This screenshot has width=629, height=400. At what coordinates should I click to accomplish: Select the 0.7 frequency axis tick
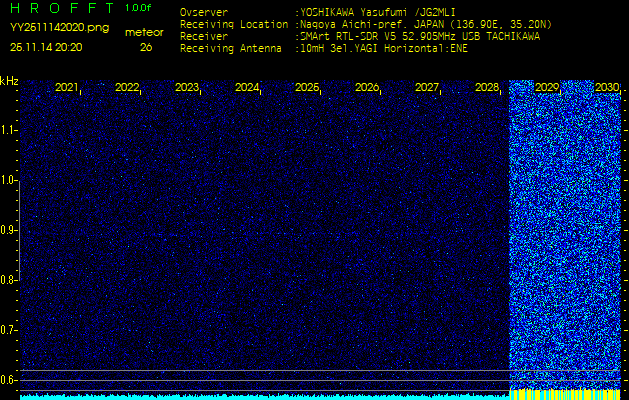[x=9, y=330]
